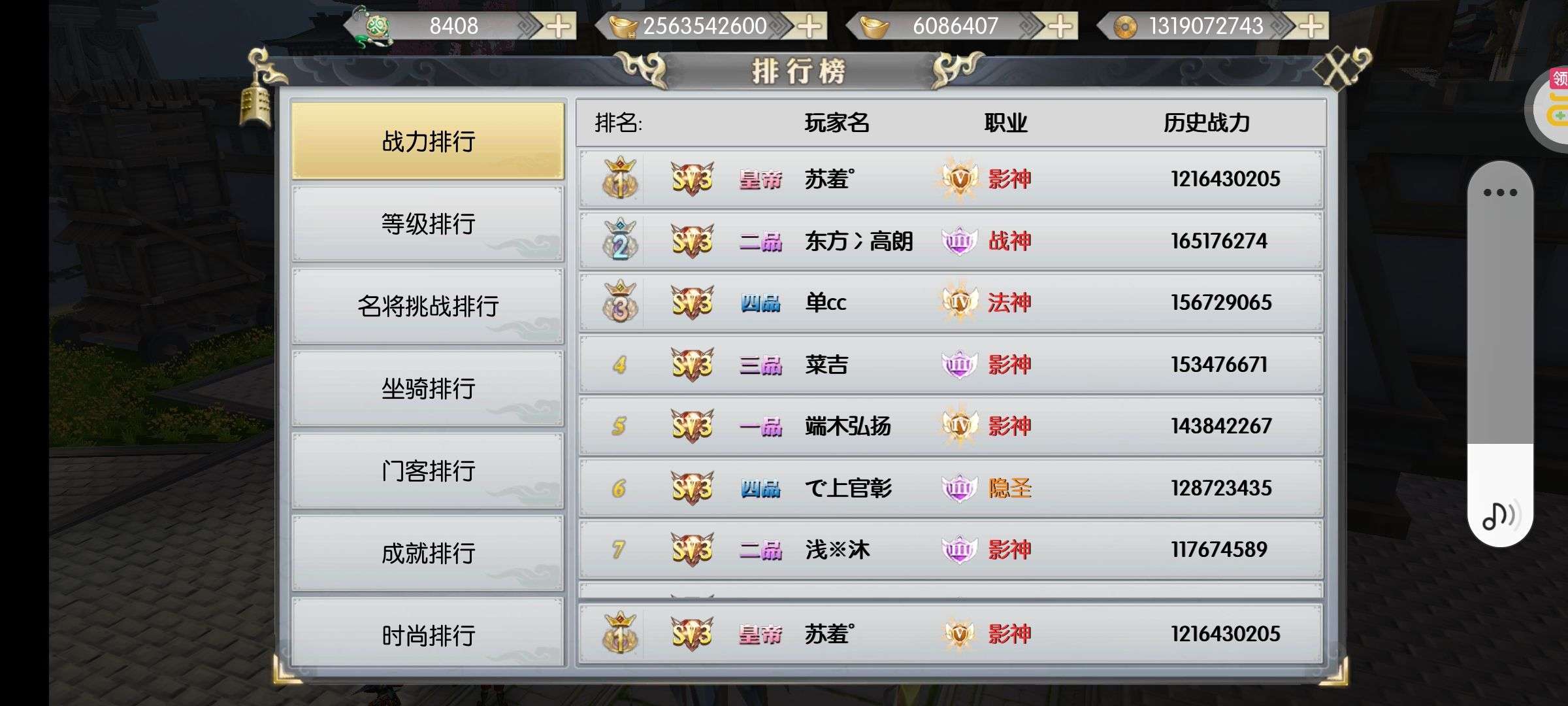Switch to 等级排行 tab
The width and height of the screenshot is (1568, 706).
(x=428, y=224)
